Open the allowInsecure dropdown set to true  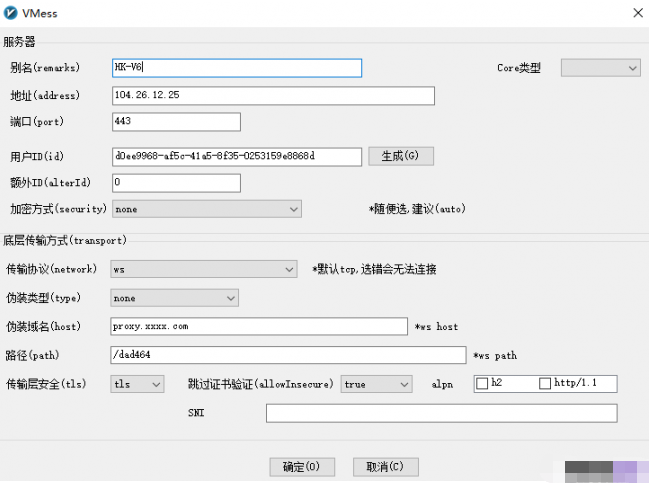pos(376,384)
